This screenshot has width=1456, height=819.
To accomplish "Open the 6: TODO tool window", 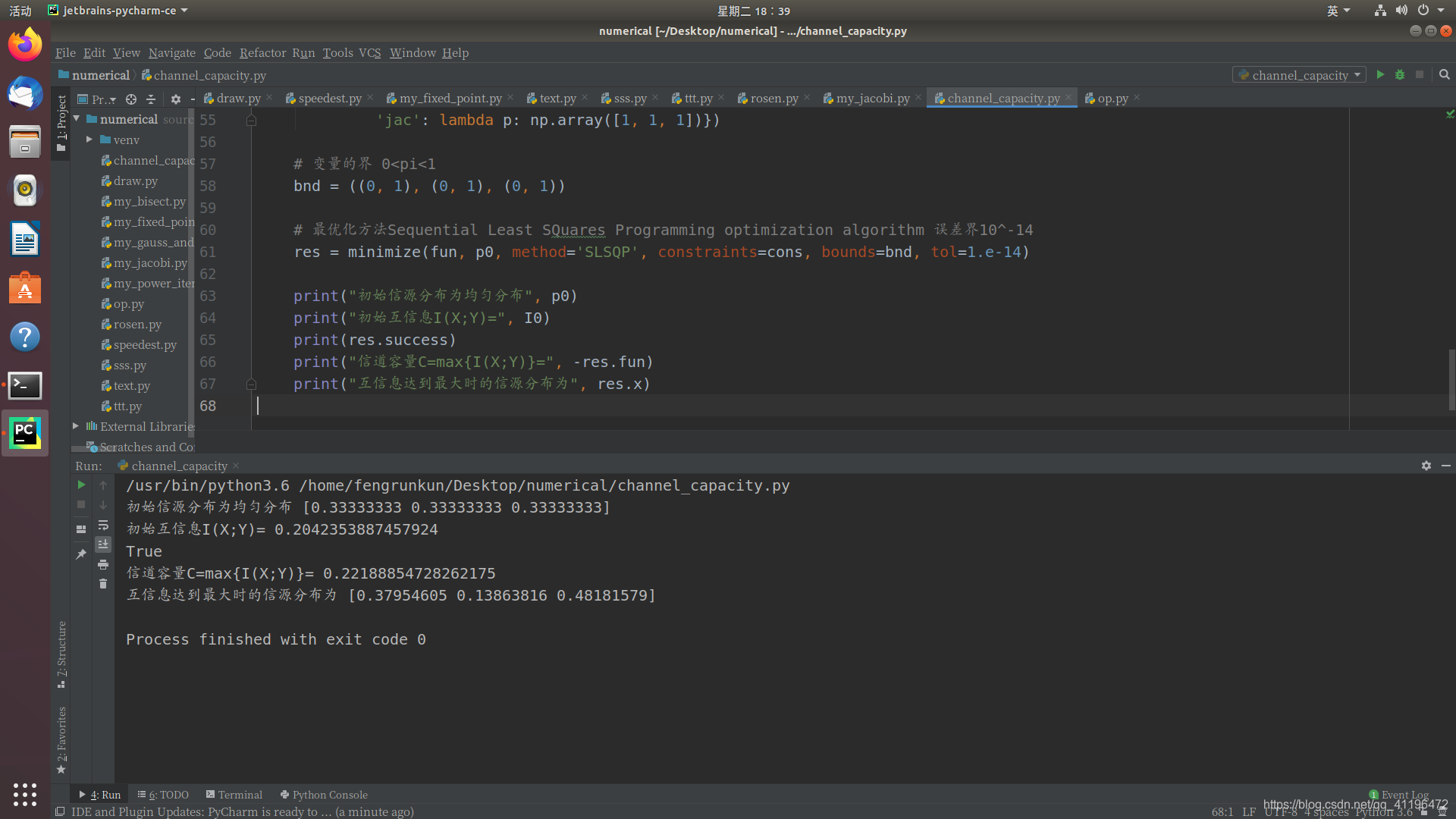I will point(163,795).
